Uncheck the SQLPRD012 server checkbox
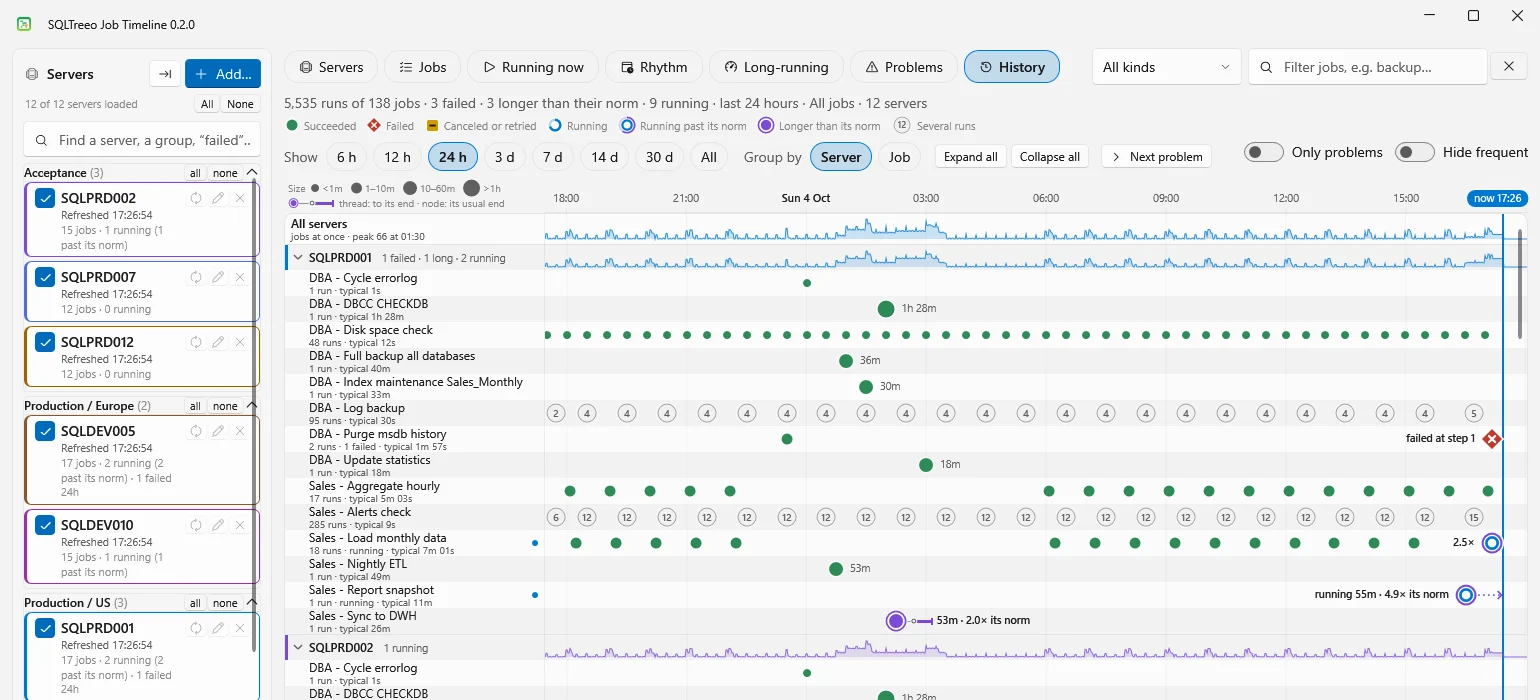1540x700 pixels. click(x=45, y=342)
